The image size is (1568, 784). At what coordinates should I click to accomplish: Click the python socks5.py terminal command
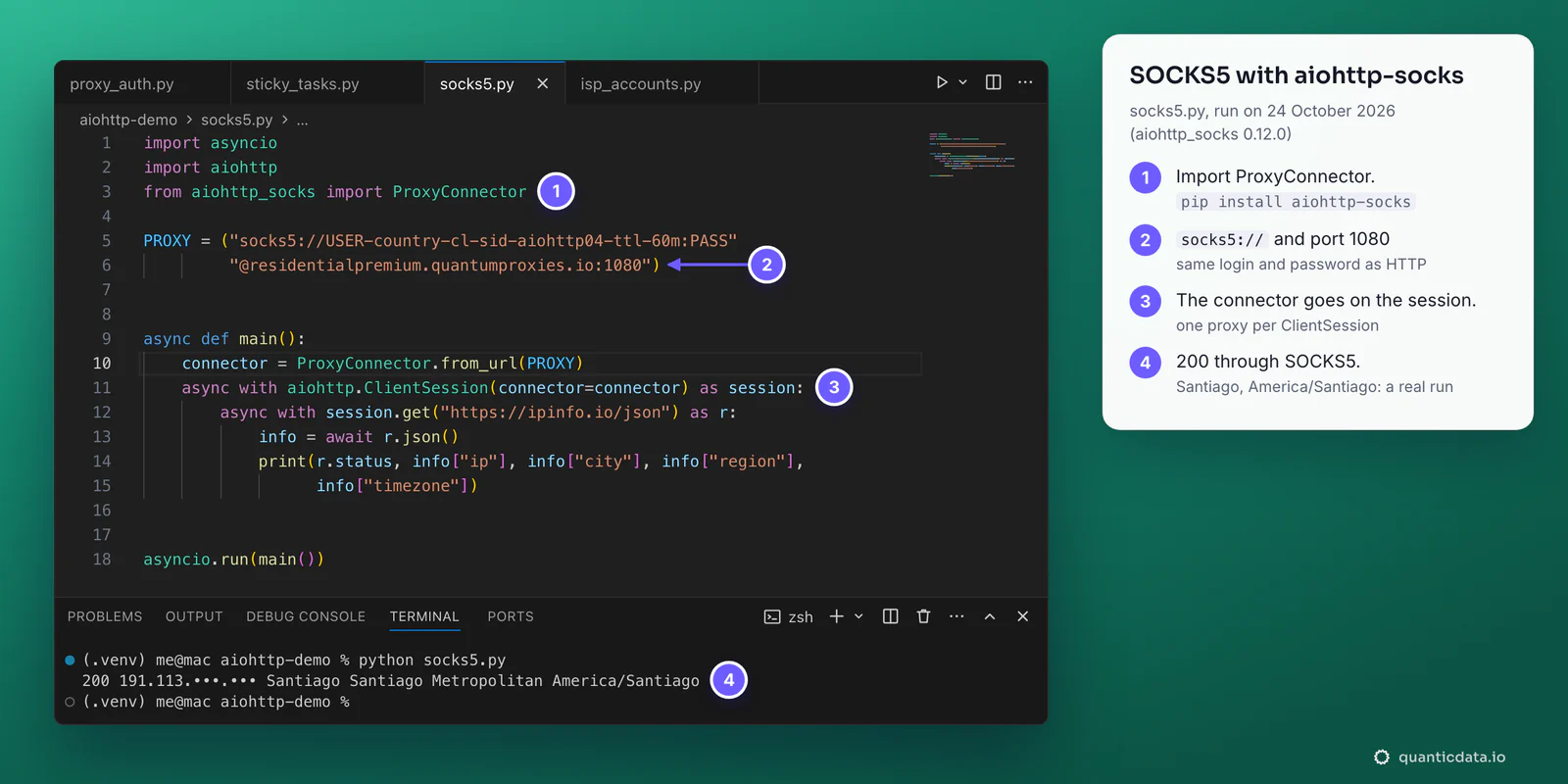pos(432,661)
